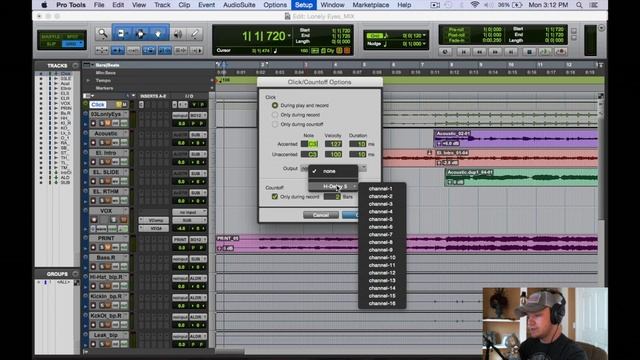
Task: Toggle mute on the Click track
Action: coord(124,105)
